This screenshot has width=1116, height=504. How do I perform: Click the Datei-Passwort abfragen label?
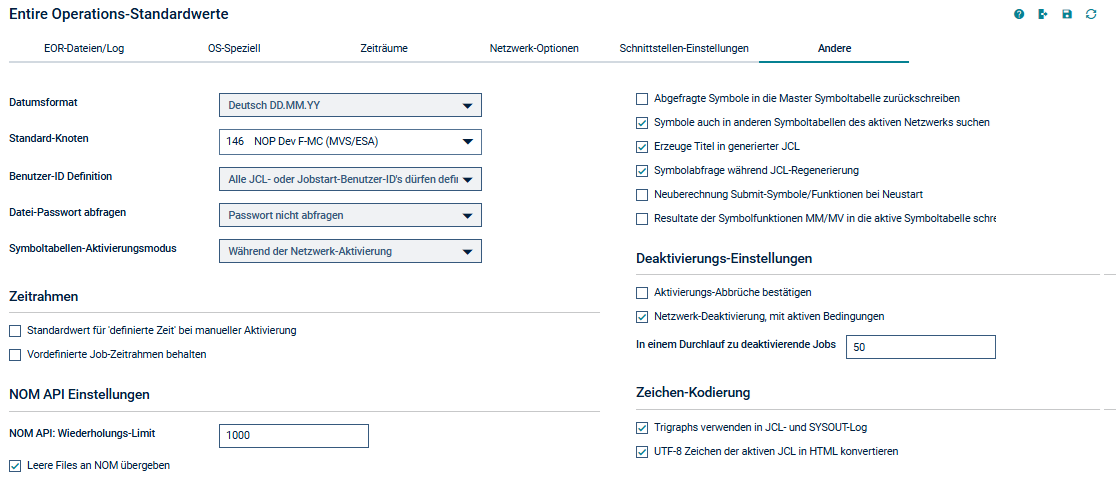(68, 212)
